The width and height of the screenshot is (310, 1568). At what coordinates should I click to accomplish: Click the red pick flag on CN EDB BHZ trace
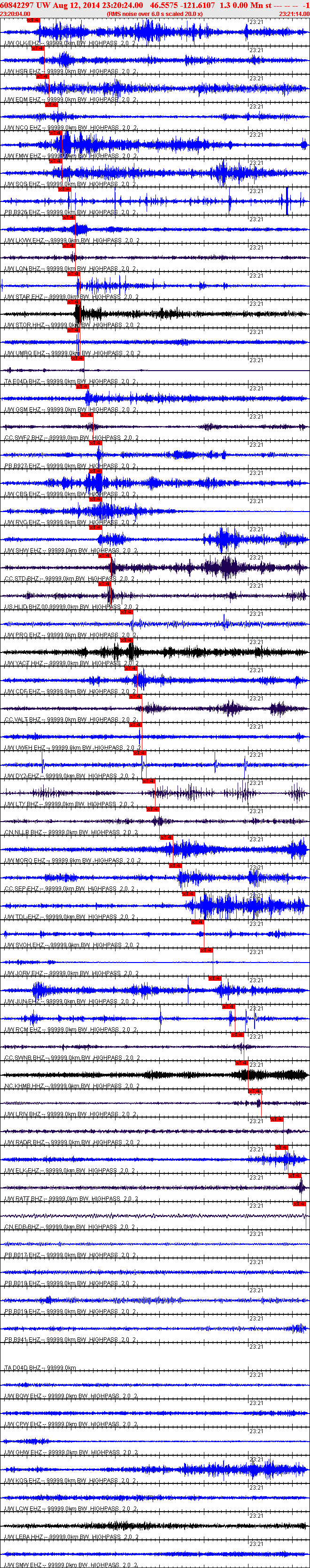coord(298,1203)
